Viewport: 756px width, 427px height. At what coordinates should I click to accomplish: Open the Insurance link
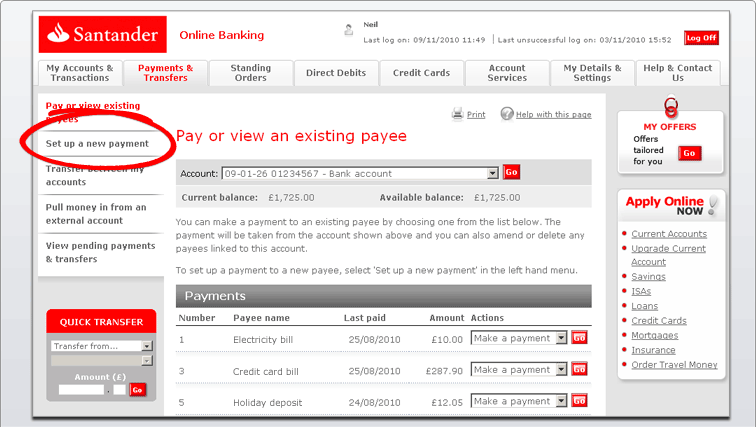(653, 350)
